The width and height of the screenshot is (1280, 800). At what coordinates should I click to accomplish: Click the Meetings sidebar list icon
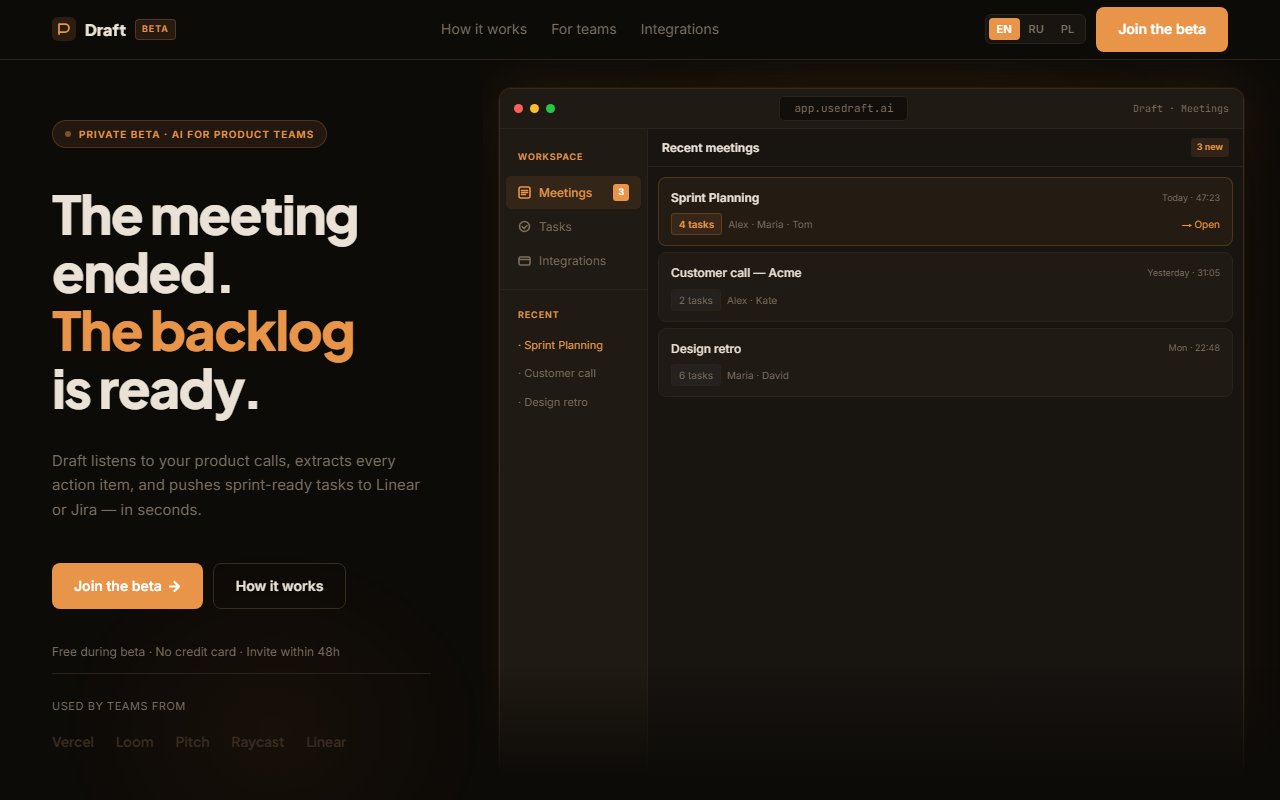524,192
